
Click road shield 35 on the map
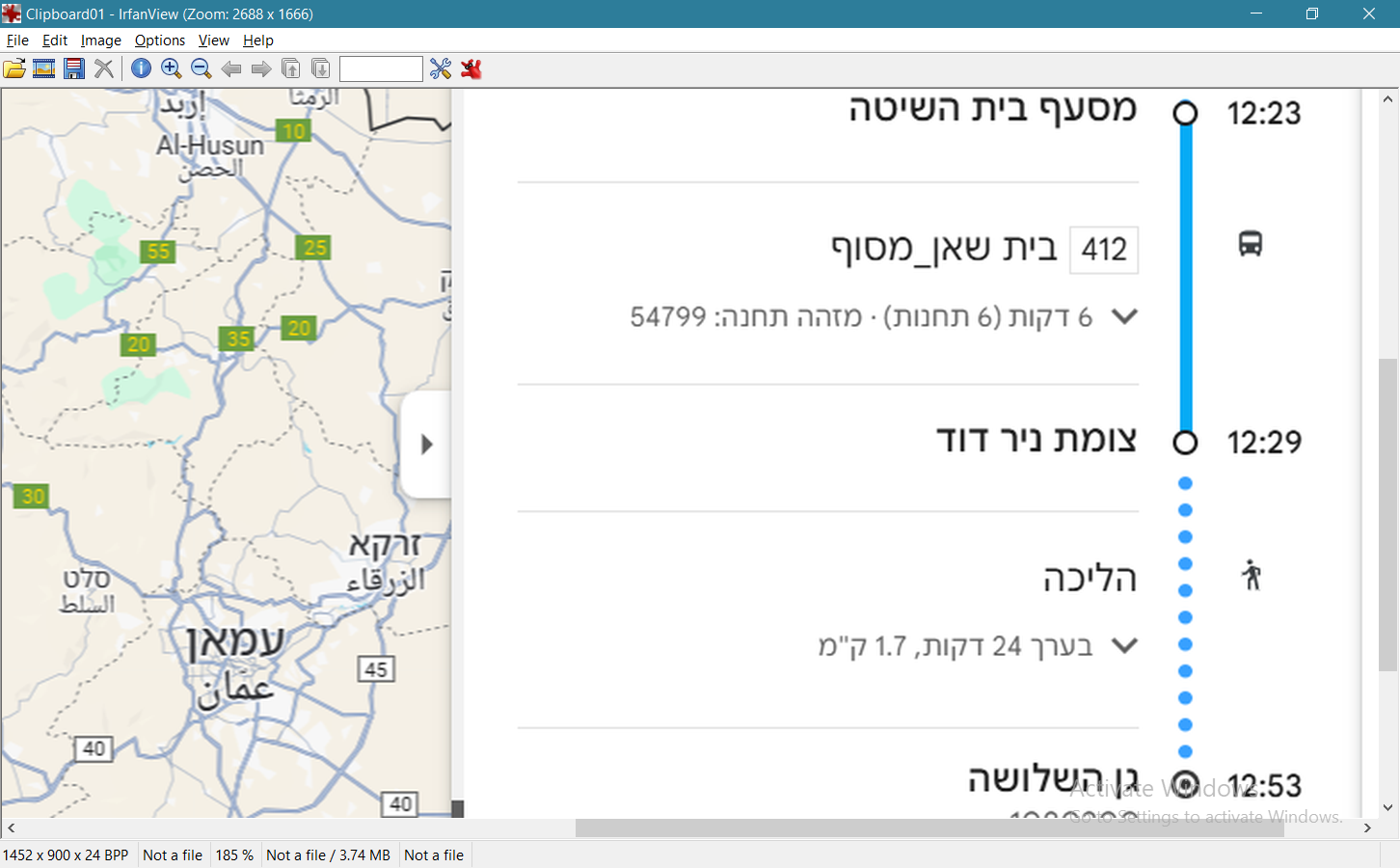[x=237, y=339]
